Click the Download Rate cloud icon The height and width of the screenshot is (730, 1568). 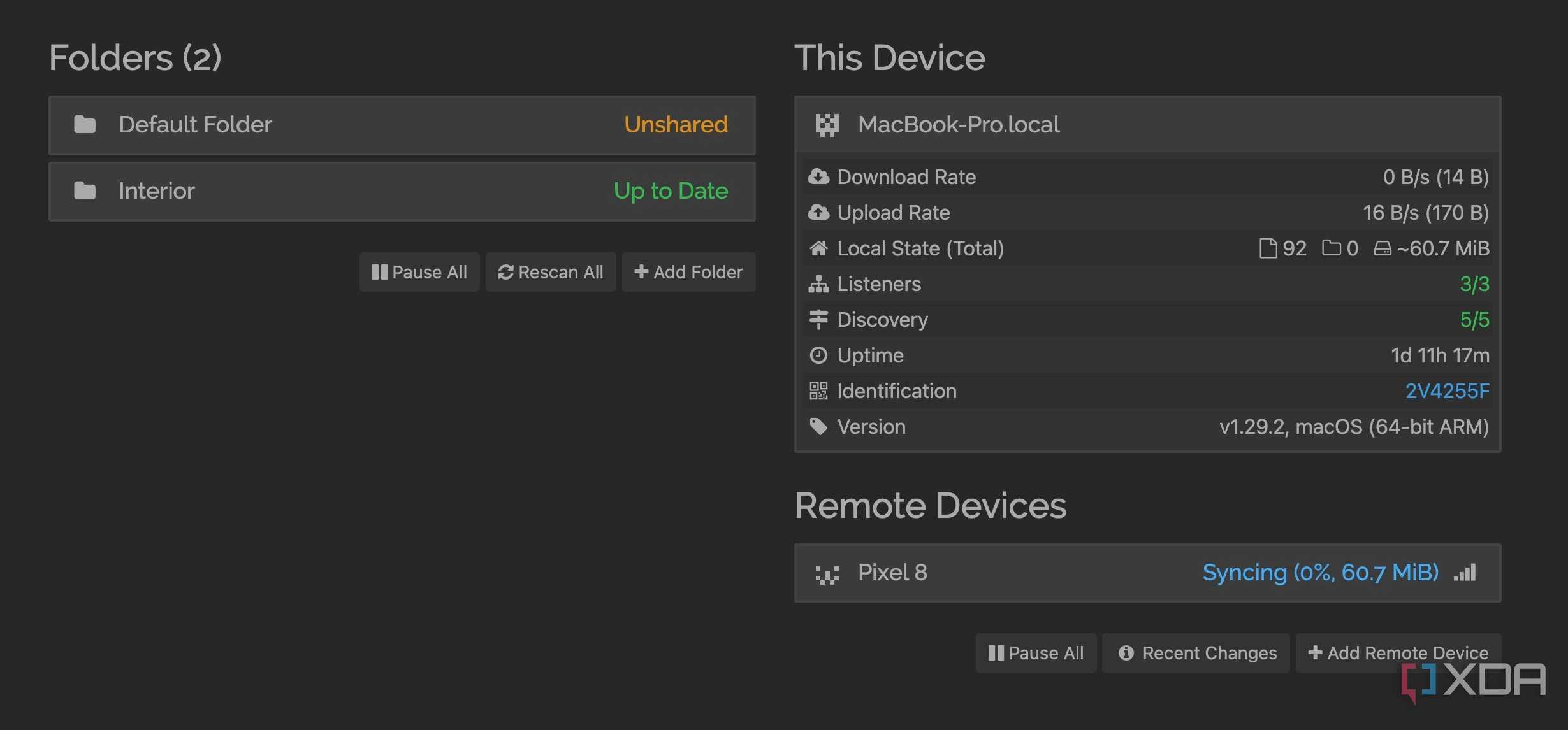pos(818,176)
